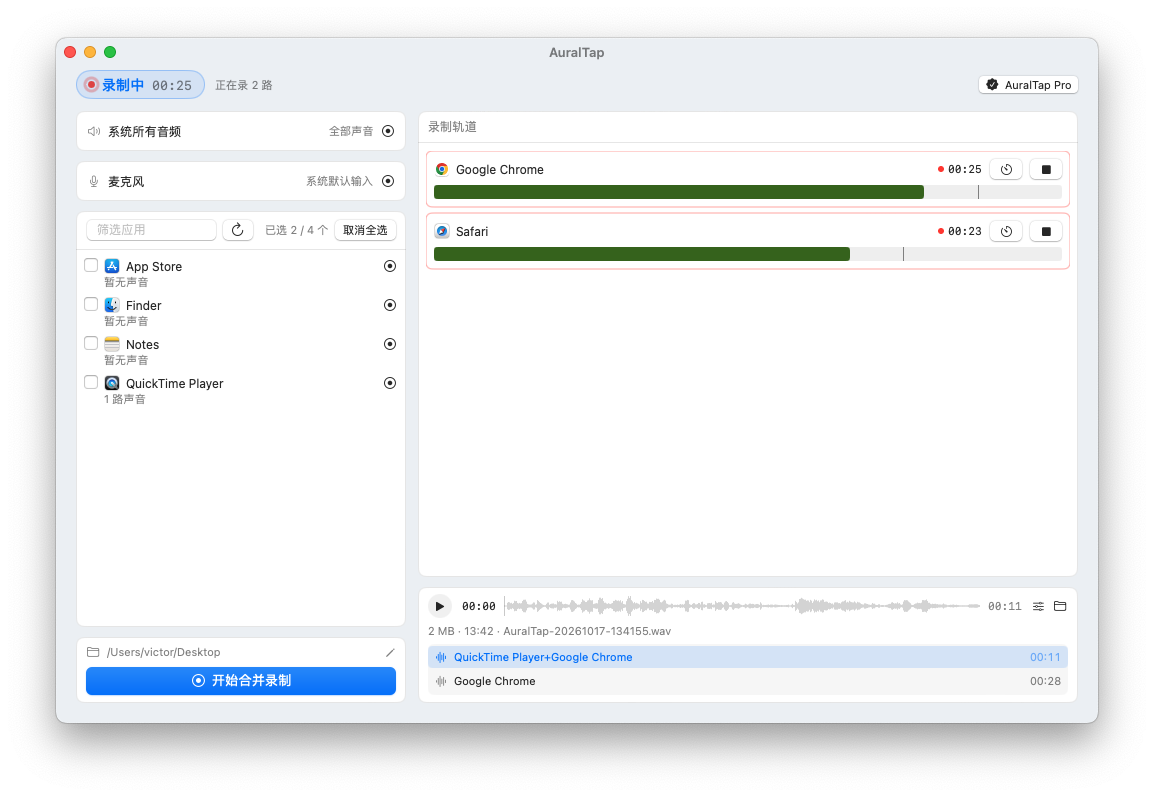Viewport: 1154px width, 797px height.
Task: Check the Notes checkbox
Action: 91,343
